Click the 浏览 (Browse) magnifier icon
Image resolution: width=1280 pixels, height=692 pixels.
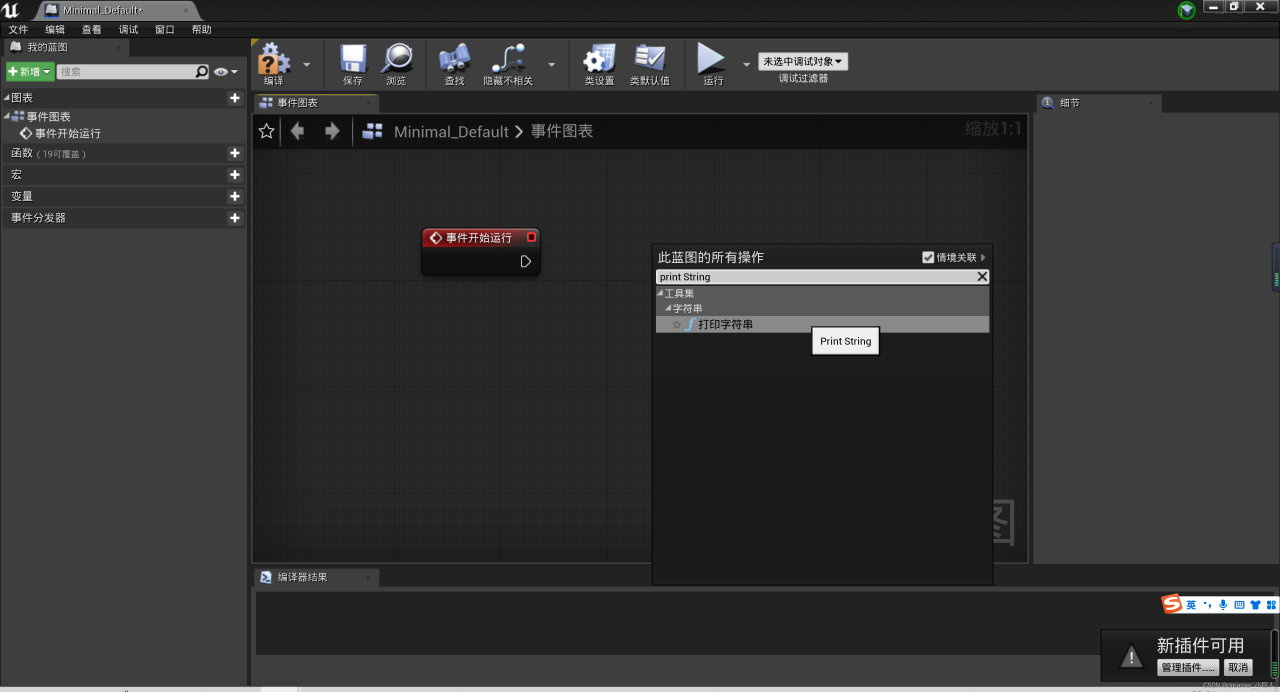pyautogui.click(x=397, y=58)
